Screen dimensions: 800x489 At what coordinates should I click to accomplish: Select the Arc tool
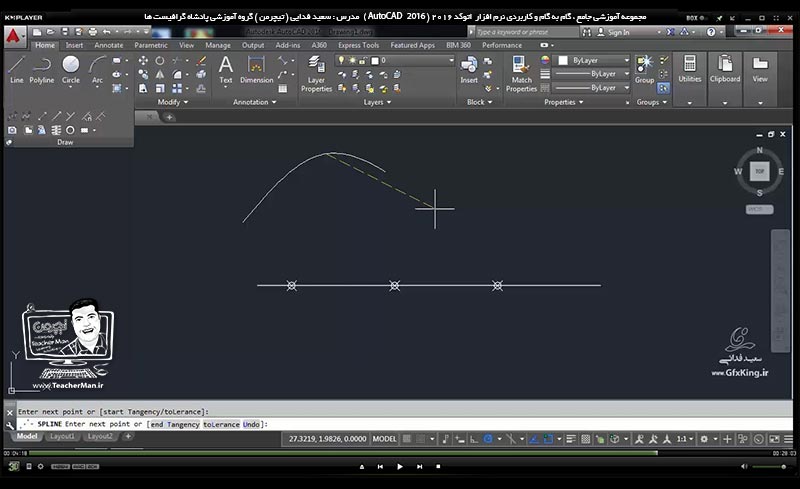point(97,70)
